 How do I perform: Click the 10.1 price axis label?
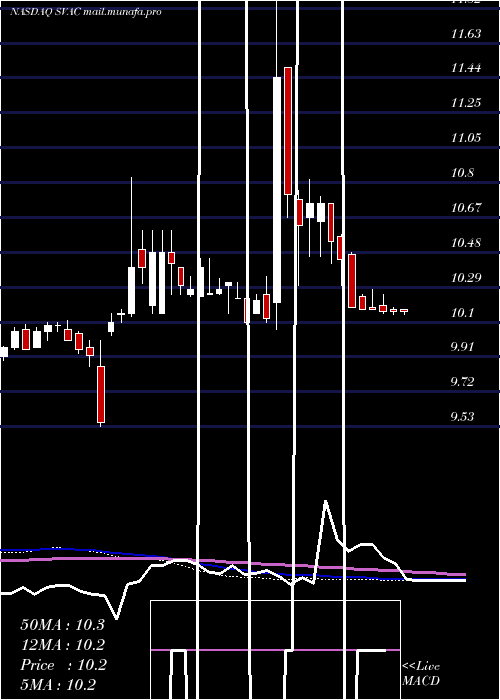[x=463, y=312]
